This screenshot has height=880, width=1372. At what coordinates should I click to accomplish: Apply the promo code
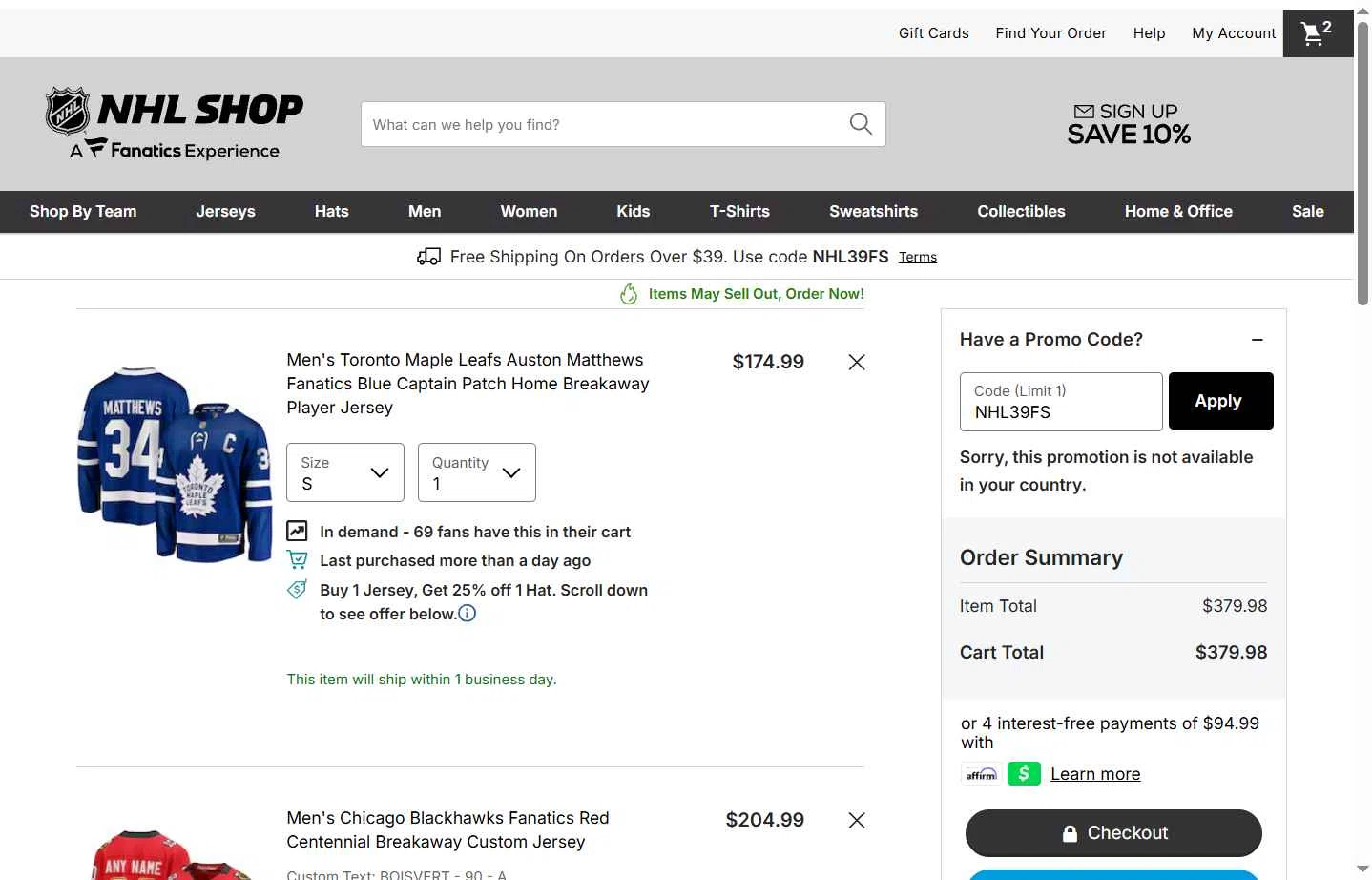point(1220,401)
